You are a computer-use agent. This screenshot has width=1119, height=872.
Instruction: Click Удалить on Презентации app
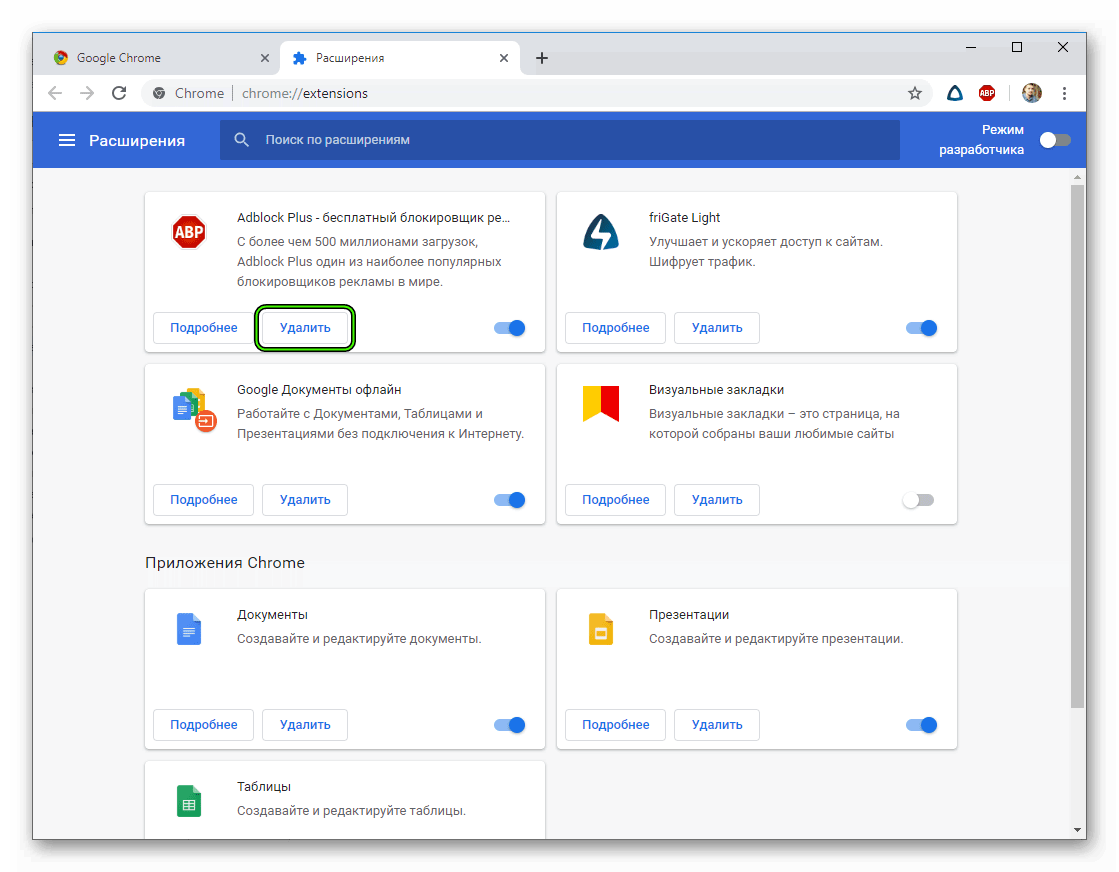click(x=717, y=725)
